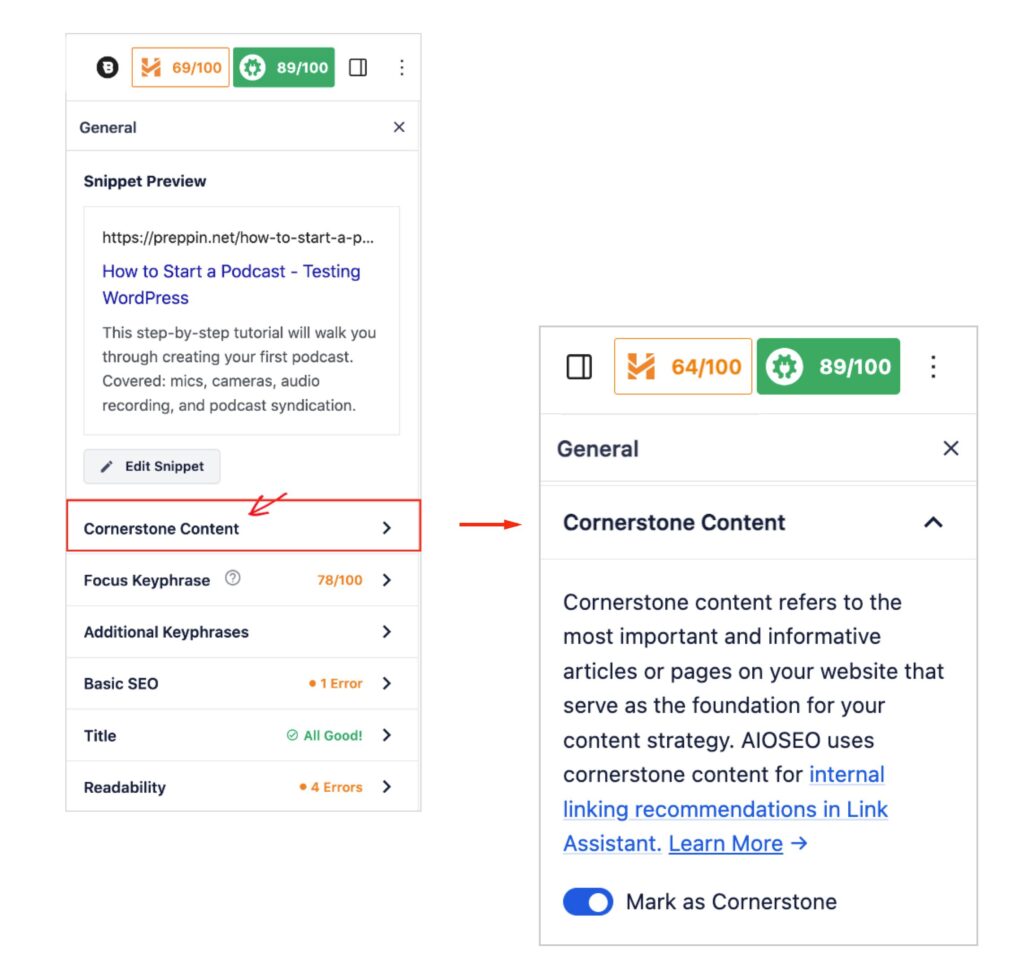Open the 89/100 green score in left panel
The image size is (1024, 964).
point(284,67)
